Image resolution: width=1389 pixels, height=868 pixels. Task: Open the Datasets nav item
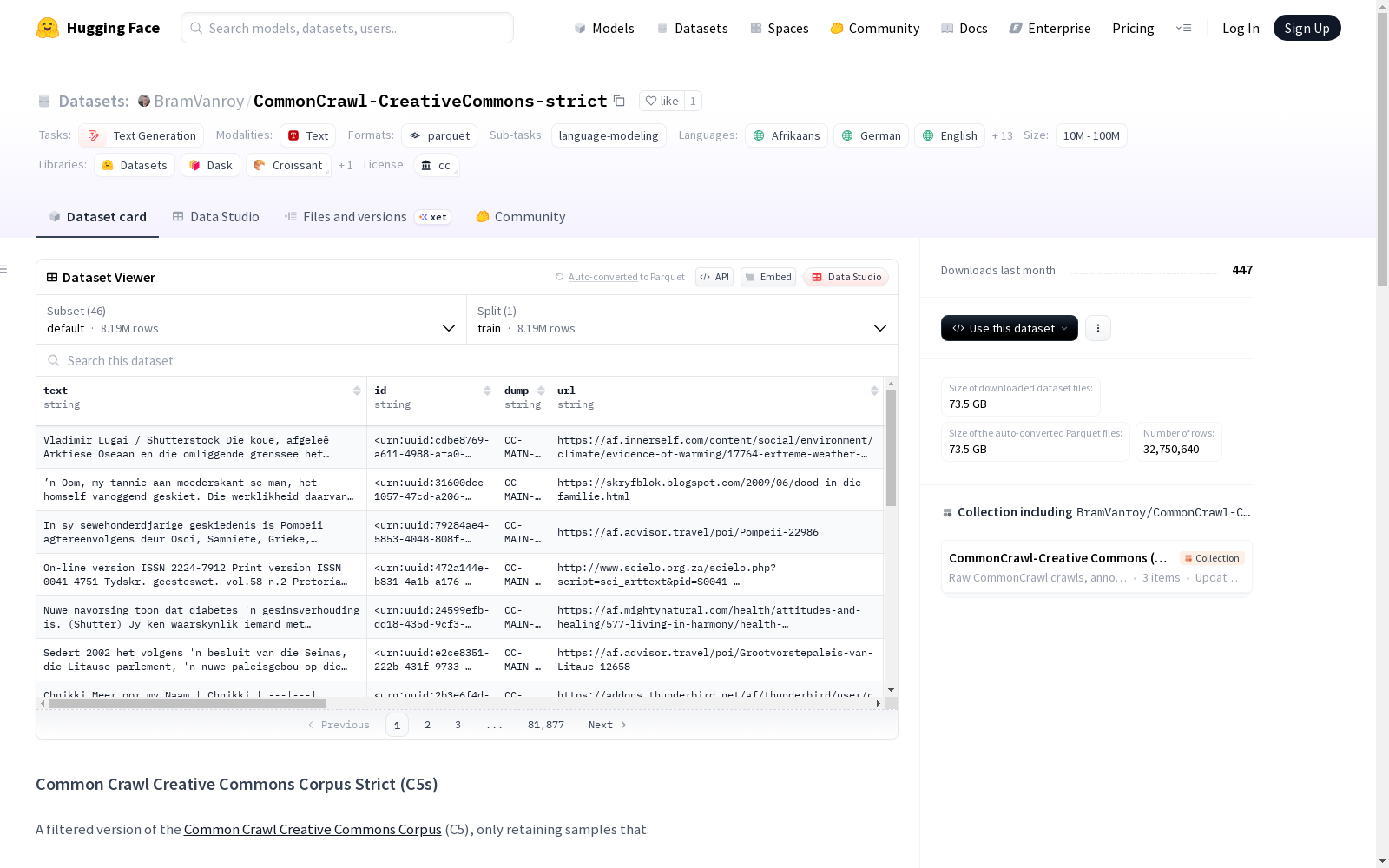(692, 28)
